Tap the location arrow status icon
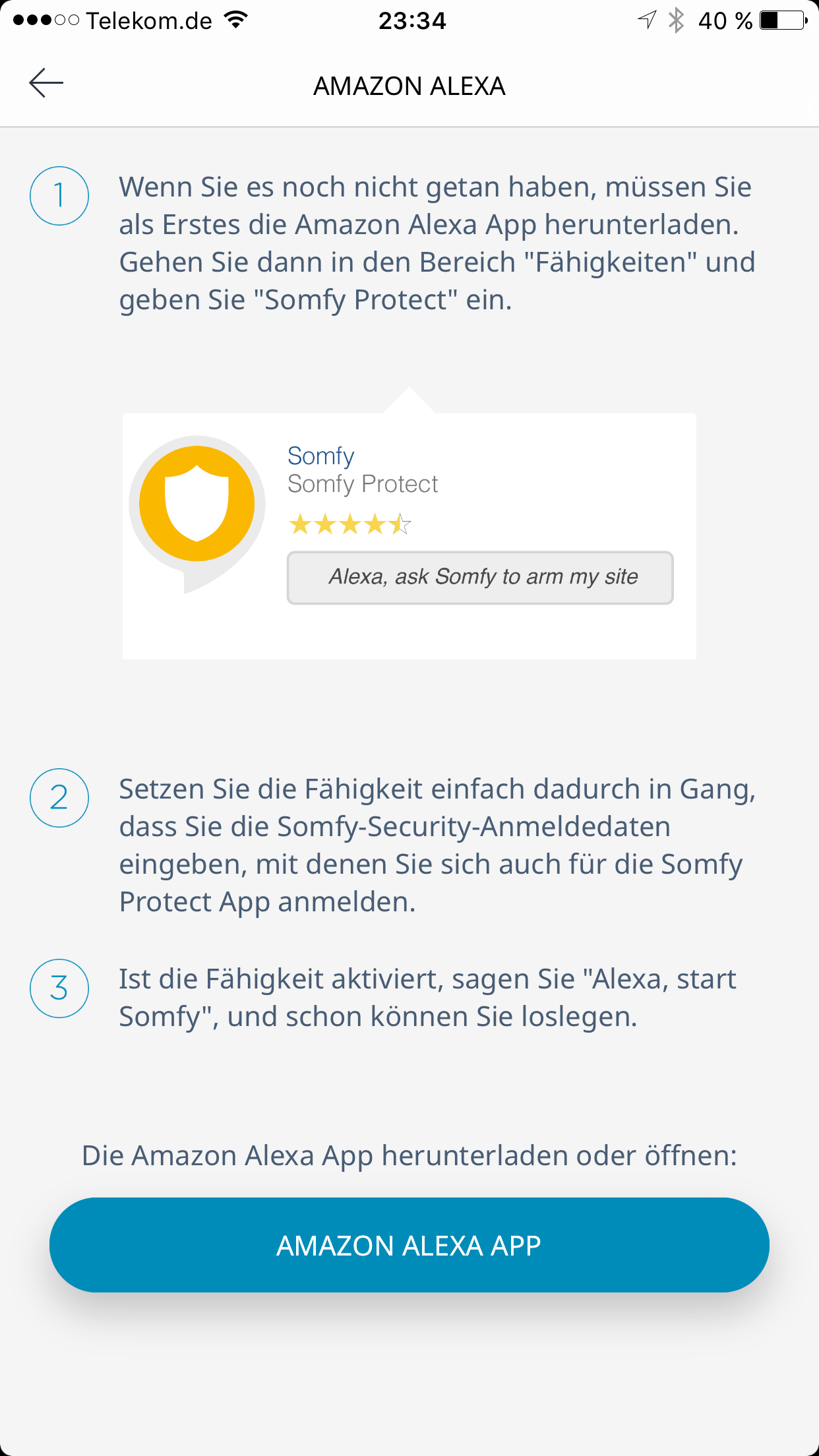This screenshot has width=819, height=1456. click(647, 20)
